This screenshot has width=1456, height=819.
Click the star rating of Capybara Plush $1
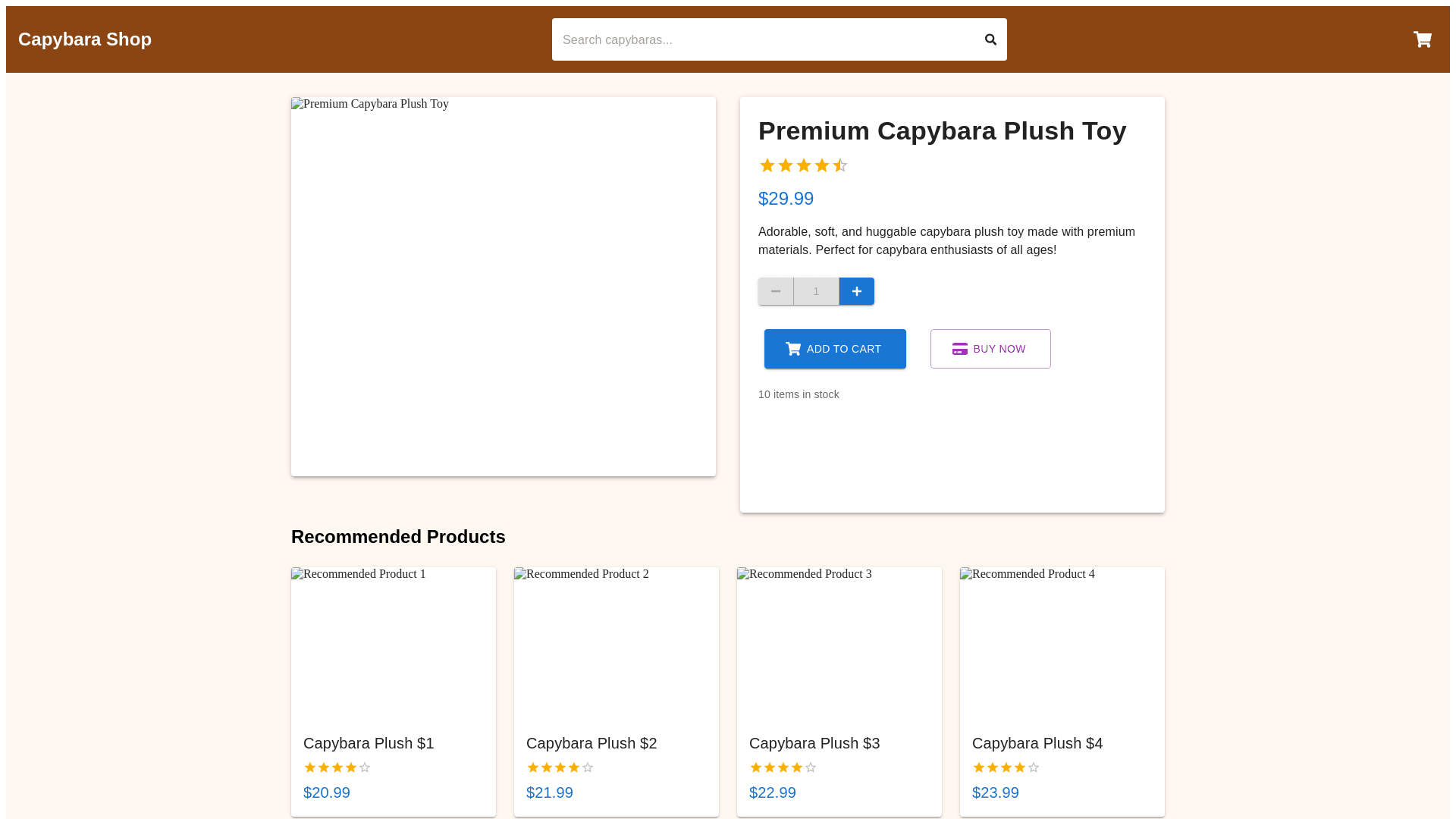(337, 767)
